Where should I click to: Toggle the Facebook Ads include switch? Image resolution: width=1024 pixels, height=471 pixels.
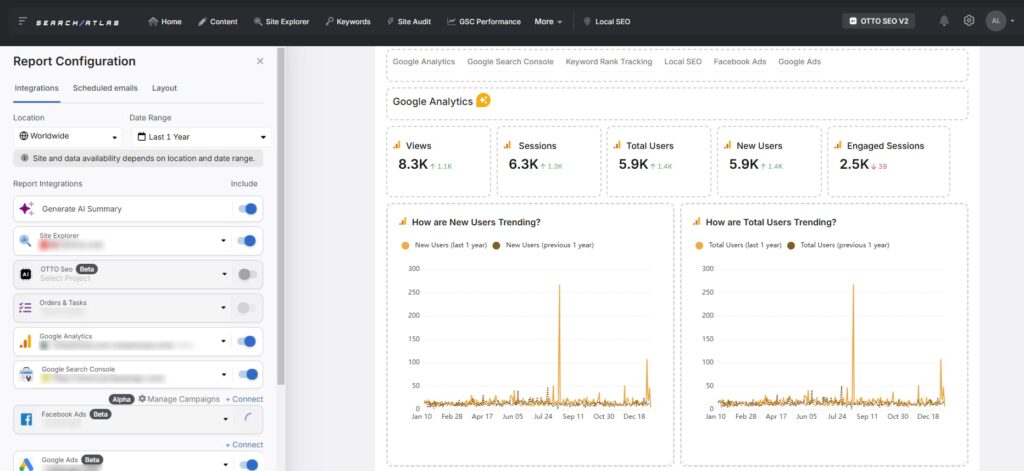pyautogui.click(x=248, y=419)
